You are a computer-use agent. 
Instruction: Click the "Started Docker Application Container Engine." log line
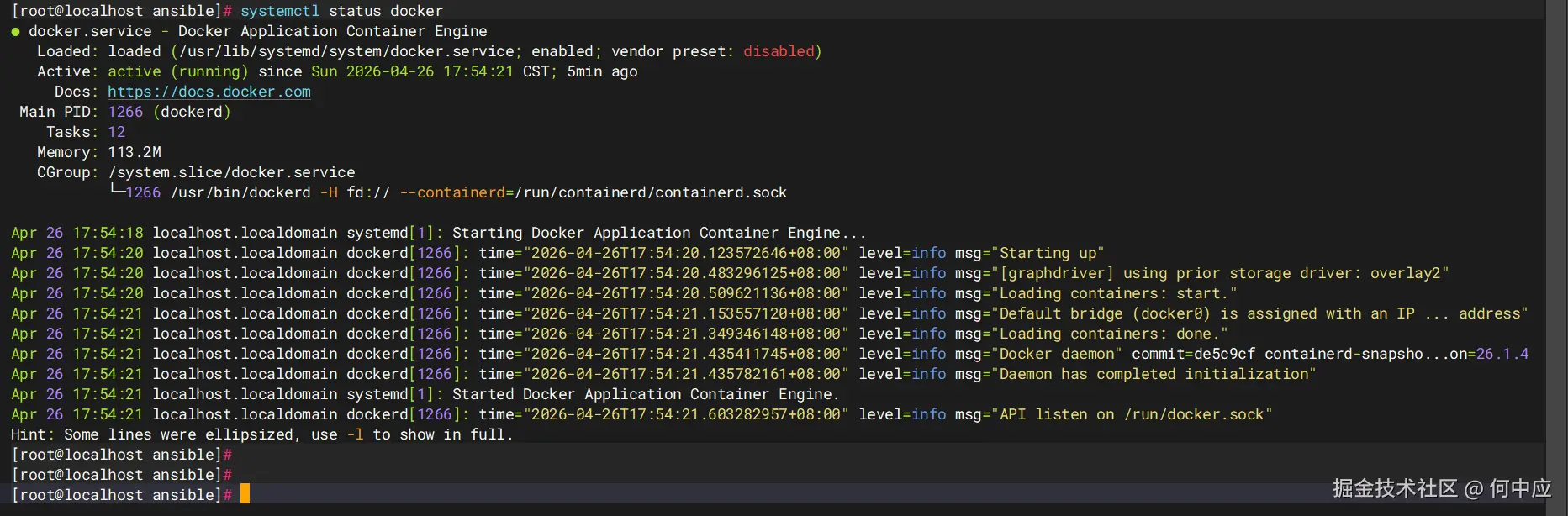645,394
